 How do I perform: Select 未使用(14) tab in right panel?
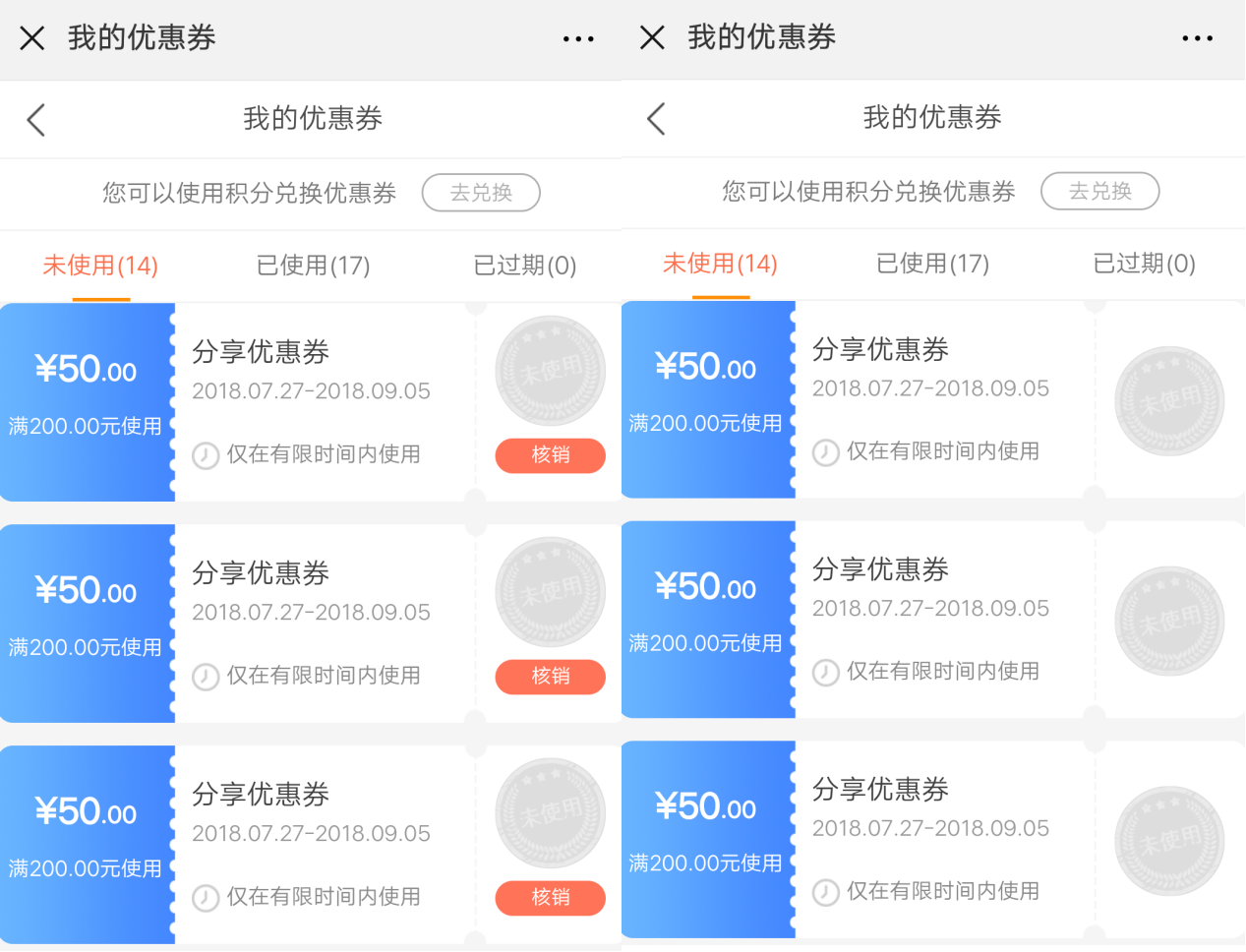coord(720,264)
